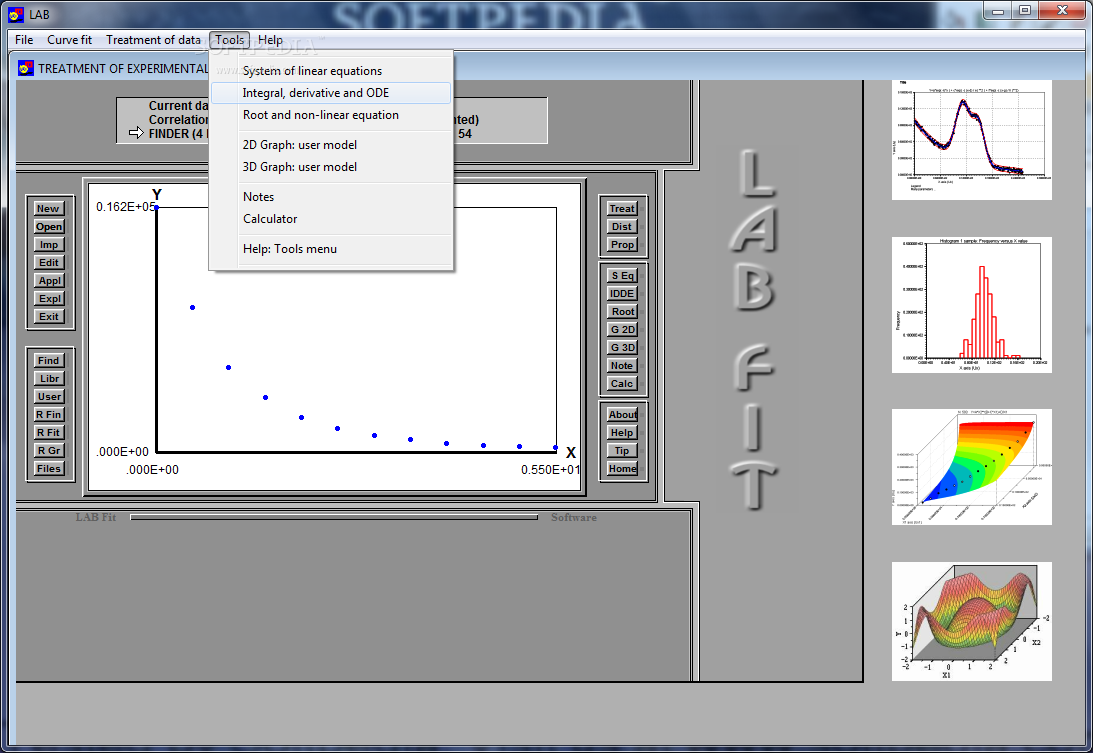Click the blue-red curve fit thumbnail

[x=972, y=140]
